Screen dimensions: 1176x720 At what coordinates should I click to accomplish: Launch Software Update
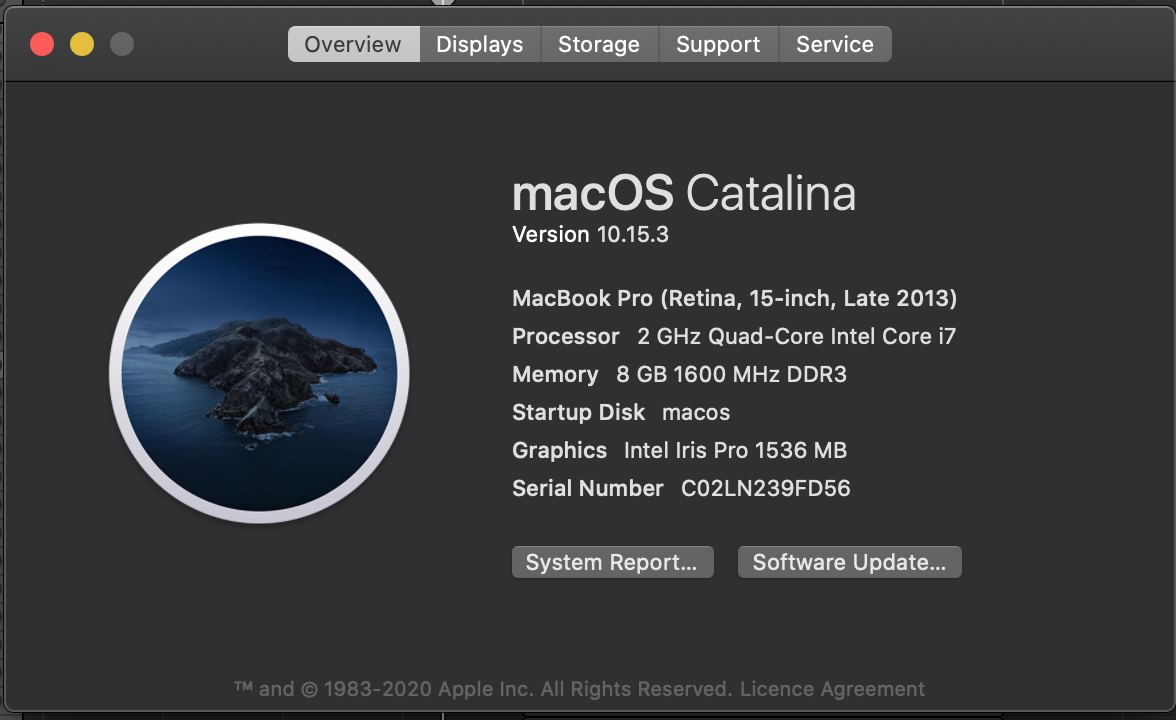(x=849, y=562)
